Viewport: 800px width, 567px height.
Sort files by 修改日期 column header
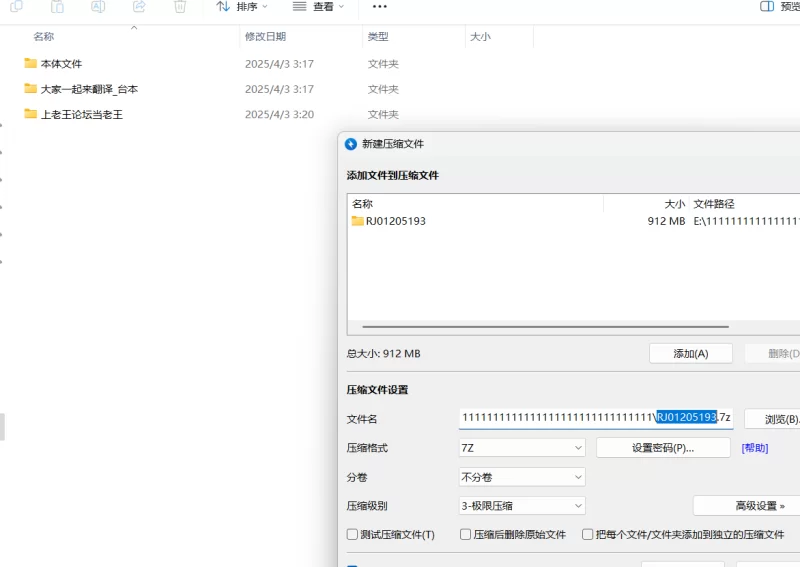[x=266, y=37]
